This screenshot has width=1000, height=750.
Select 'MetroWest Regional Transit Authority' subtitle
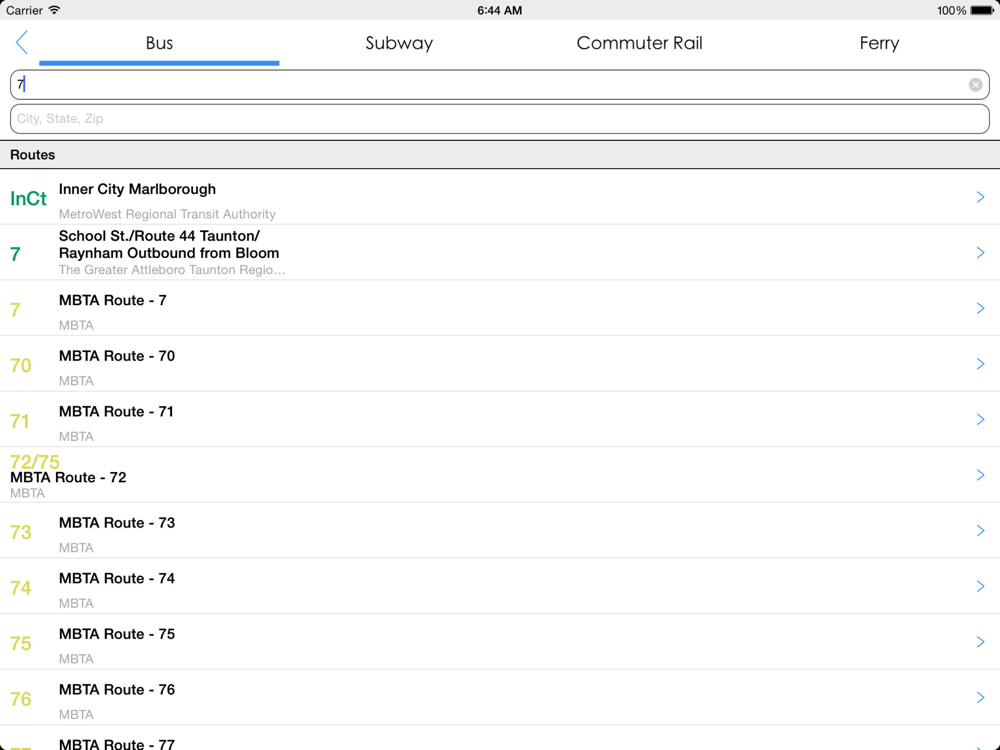pyautogui.click(x=167, y=214)
